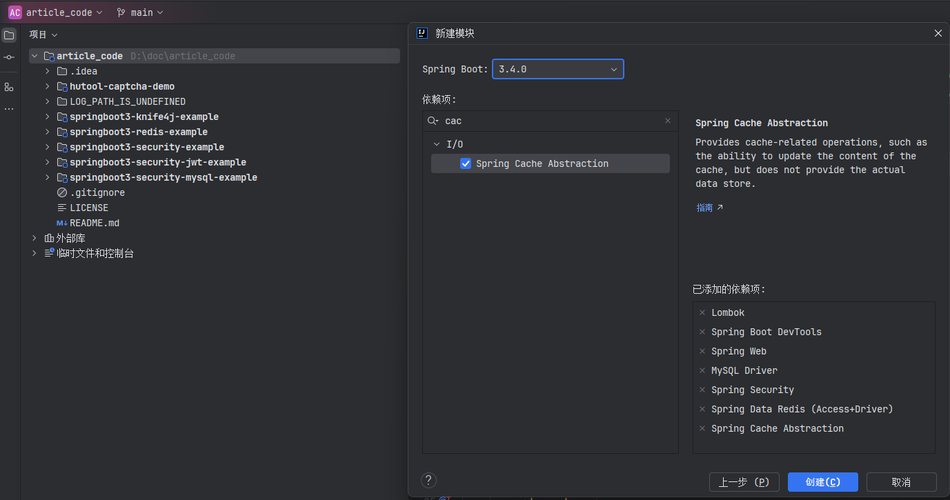Click the help question mark icon

[x=428, y=481]
